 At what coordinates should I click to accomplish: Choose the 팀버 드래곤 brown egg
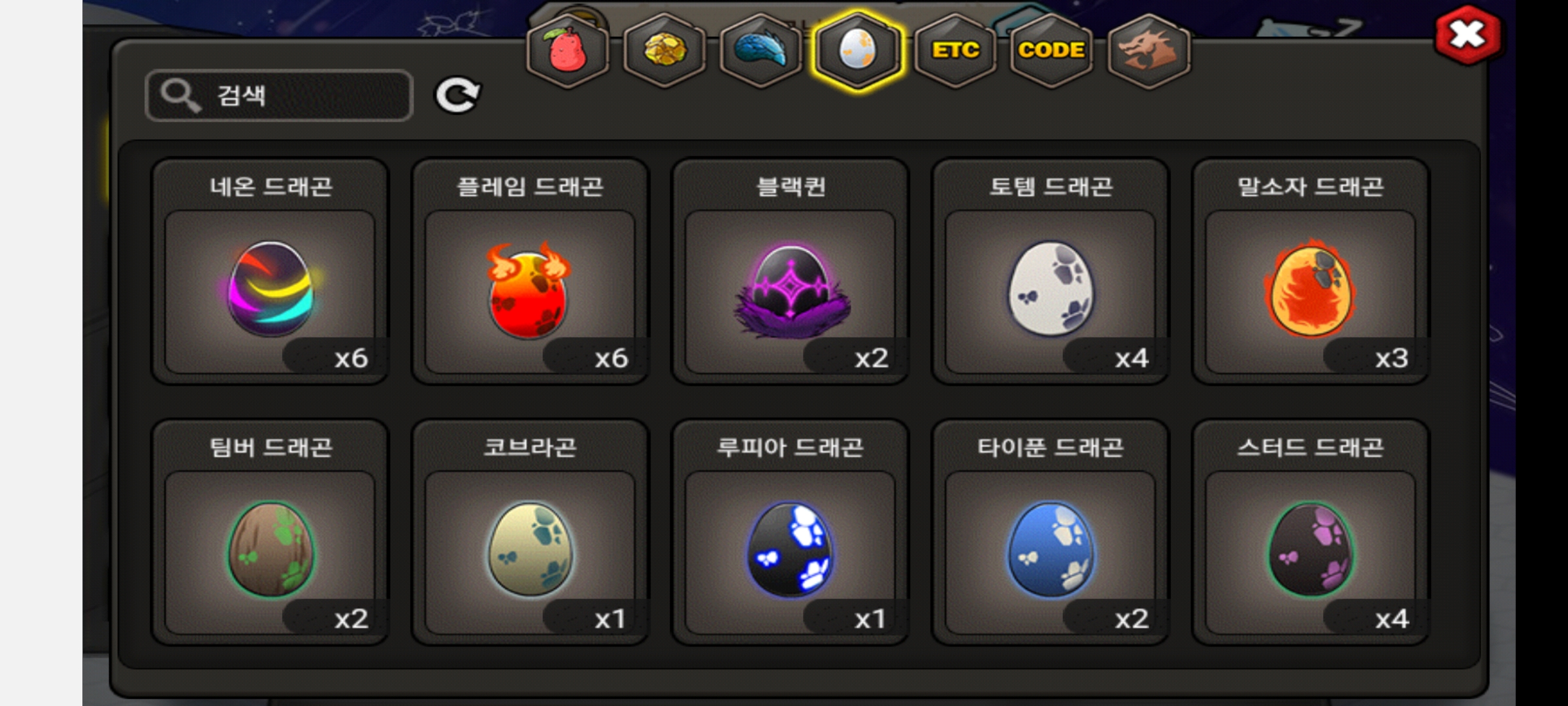270,532
